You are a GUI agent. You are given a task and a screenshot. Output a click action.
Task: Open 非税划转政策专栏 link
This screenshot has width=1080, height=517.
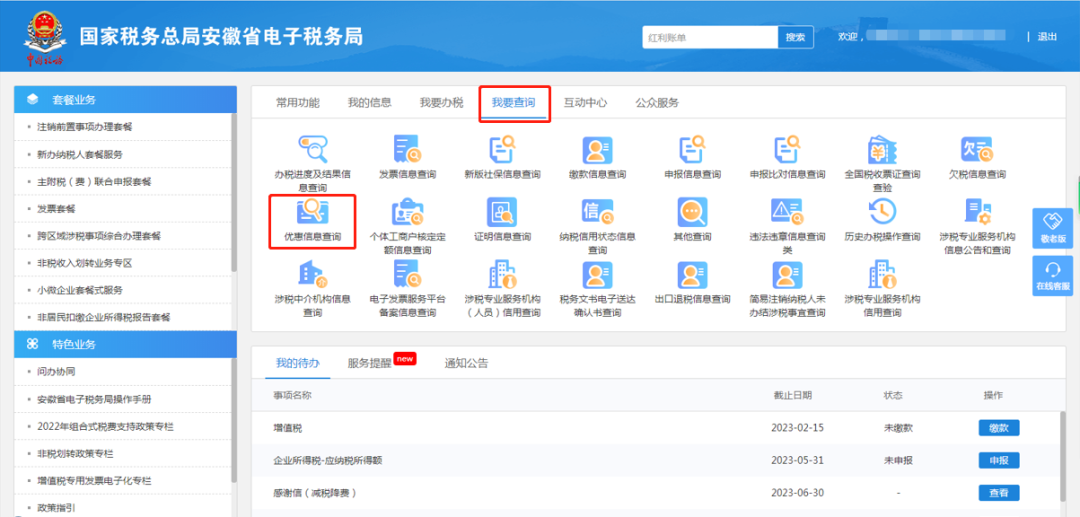click(74, 454)
